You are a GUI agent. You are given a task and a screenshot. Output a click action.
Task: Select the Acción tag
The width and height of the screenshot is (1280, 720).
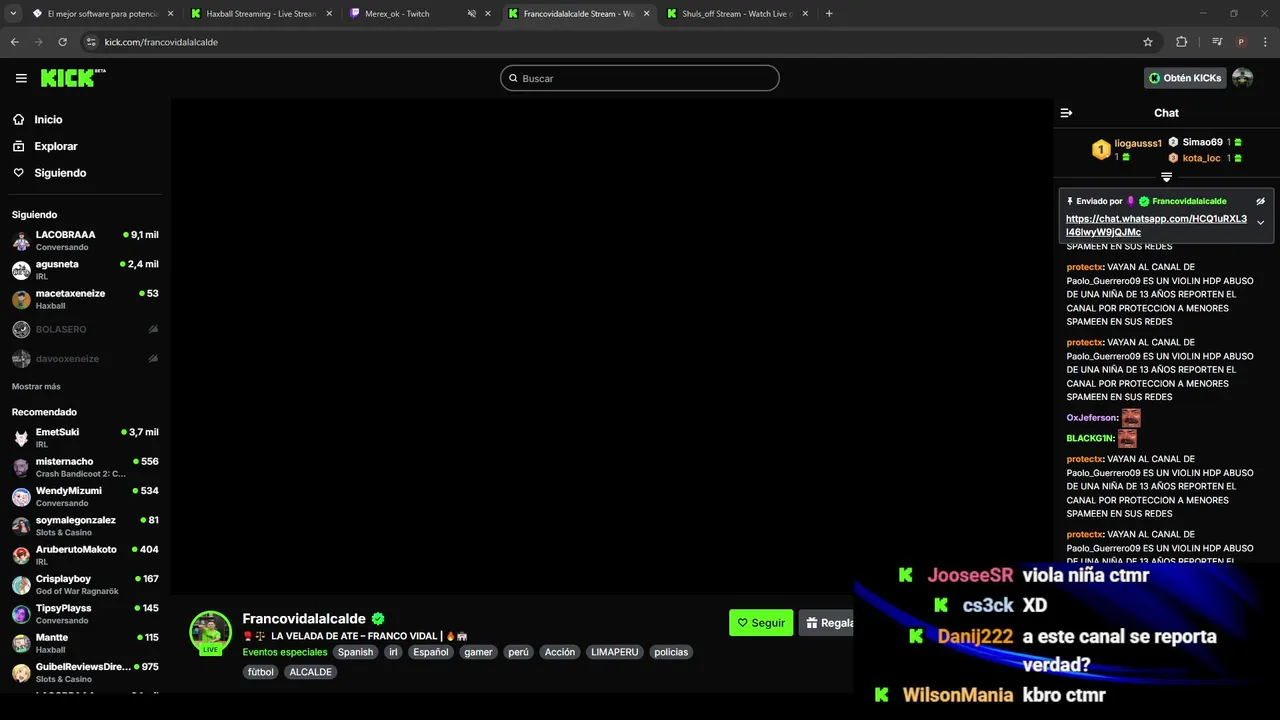(560, 652)
